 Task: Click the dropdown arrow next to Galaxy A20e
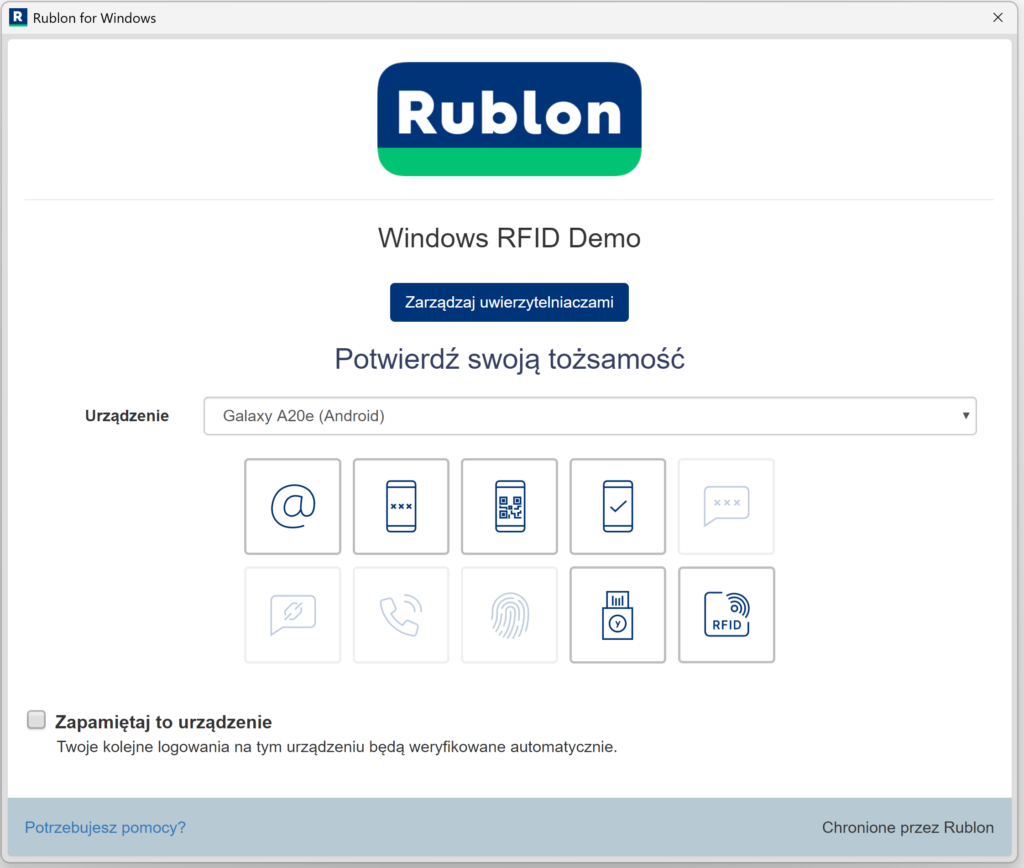(x=964, y=415)
